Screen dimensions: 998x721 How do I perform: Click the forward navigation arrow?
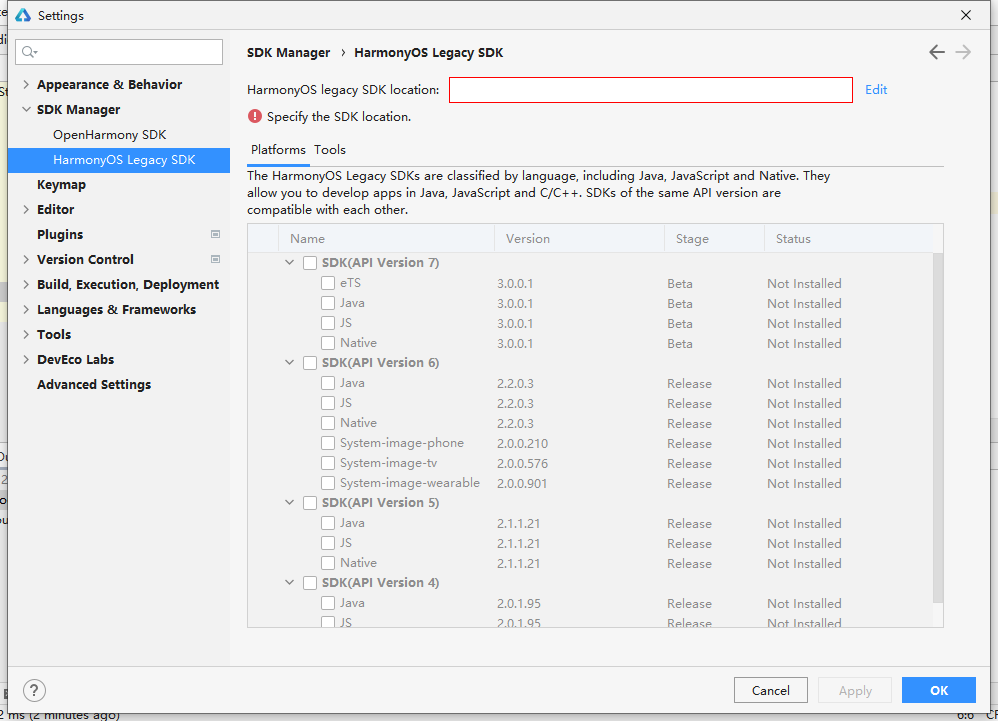(963, 52)
